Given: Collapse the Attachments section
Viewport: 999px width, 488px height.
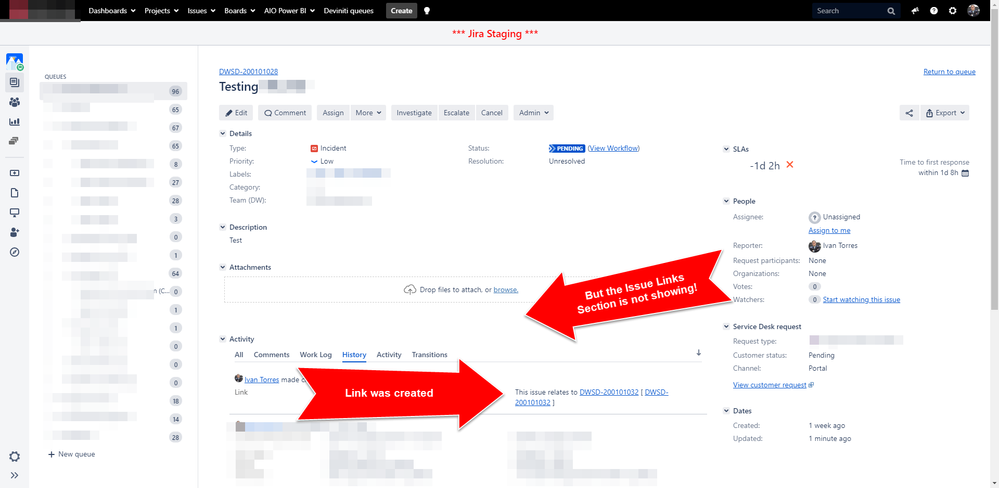Looking at the screenshot, I should coord(222,268).
